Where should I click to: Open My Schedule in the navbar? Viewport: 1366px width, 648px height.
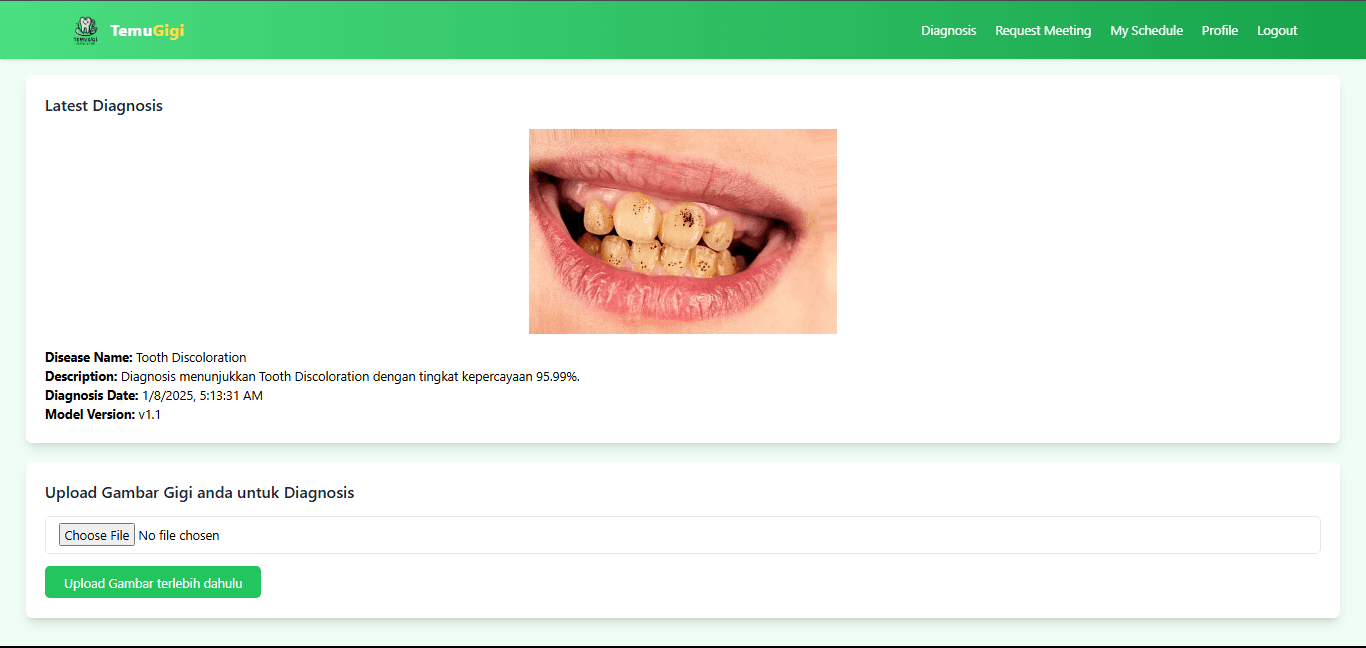1146,31
